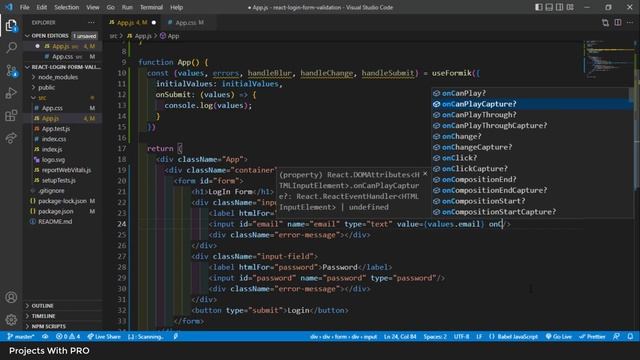Click the Explorer more actions ellipsis
Viewport: 640px width, 360px height.
pyautogui.click(x=91, y=22)
